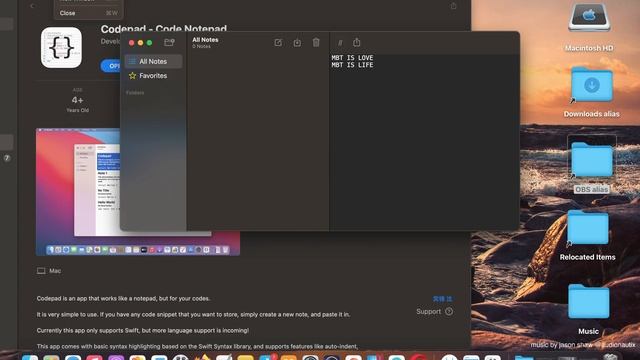Click the slash comment icon above editor

tap(340, 42)
